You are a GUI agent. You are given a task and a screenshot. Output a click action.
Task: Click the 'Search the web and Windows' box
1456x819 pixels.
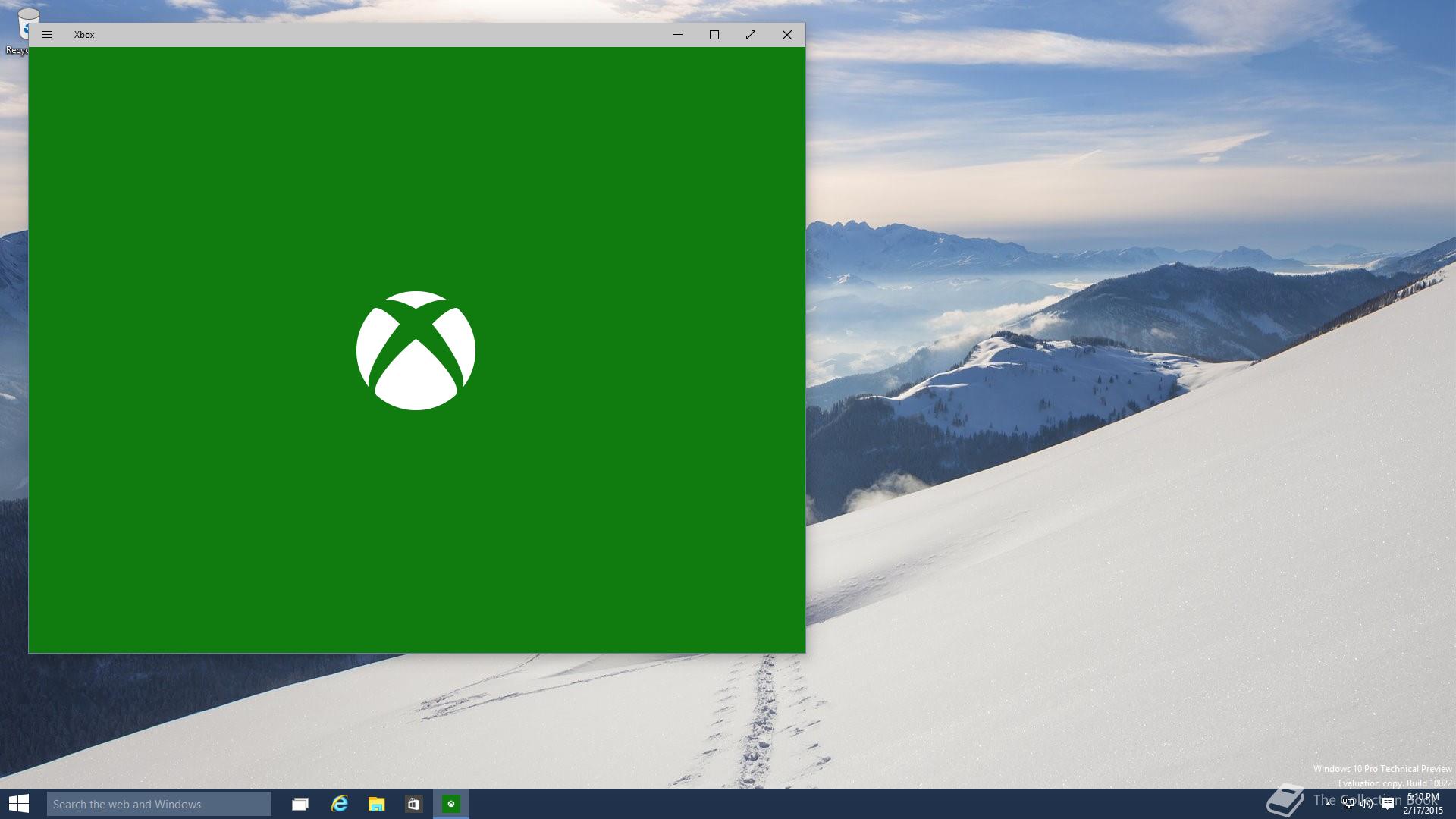159,804
